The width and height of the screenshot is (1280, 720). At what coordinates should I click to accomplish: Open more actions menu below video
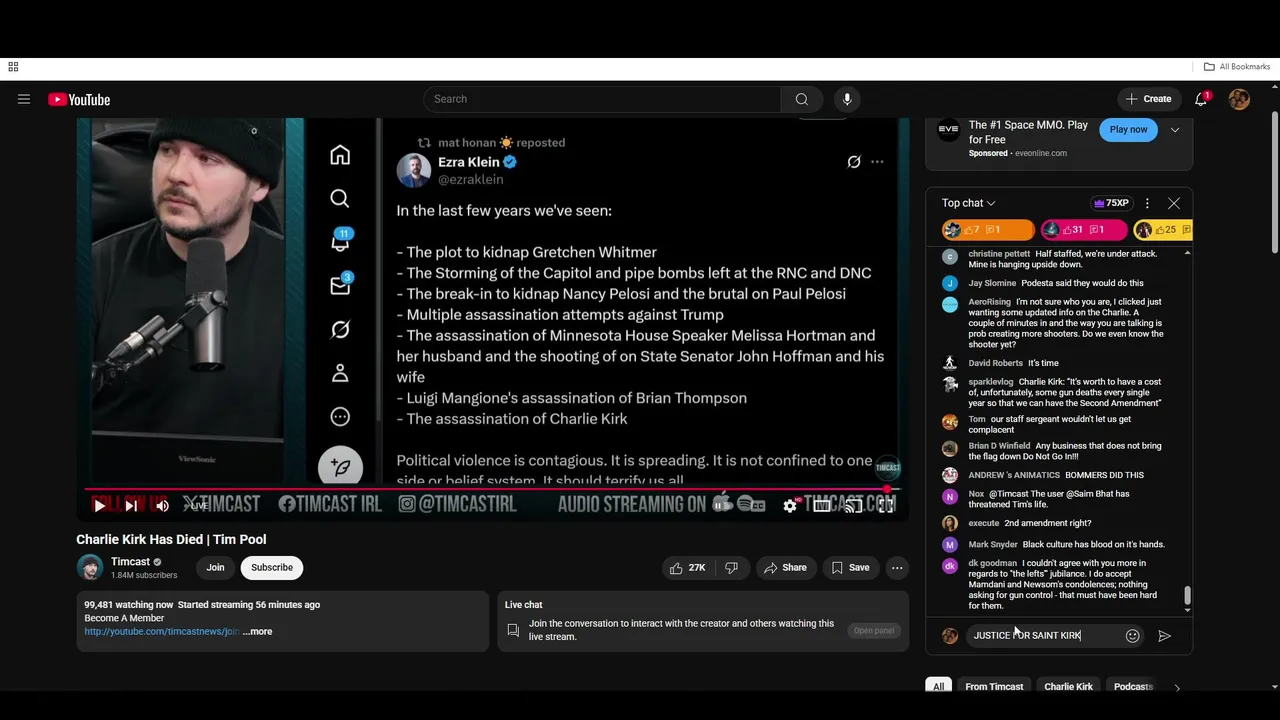[897, 567]
